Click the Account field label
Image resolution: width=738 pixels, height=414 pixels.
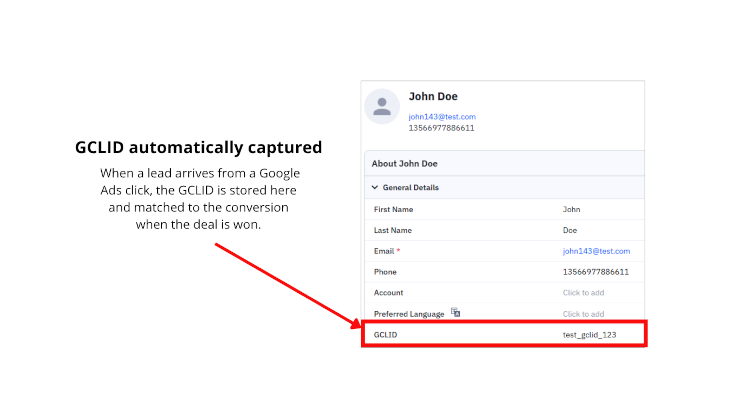[388, 293]
